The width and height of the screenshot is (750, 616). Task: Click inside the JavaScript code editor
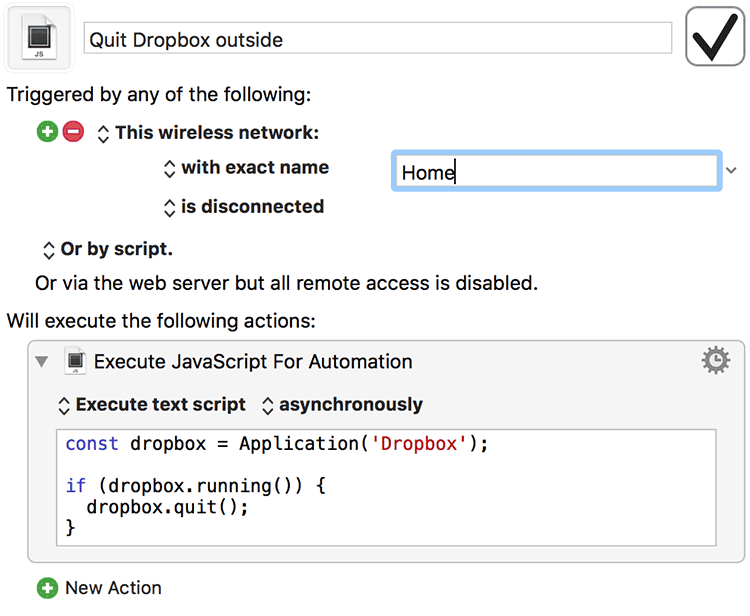(x=386, y=487)
